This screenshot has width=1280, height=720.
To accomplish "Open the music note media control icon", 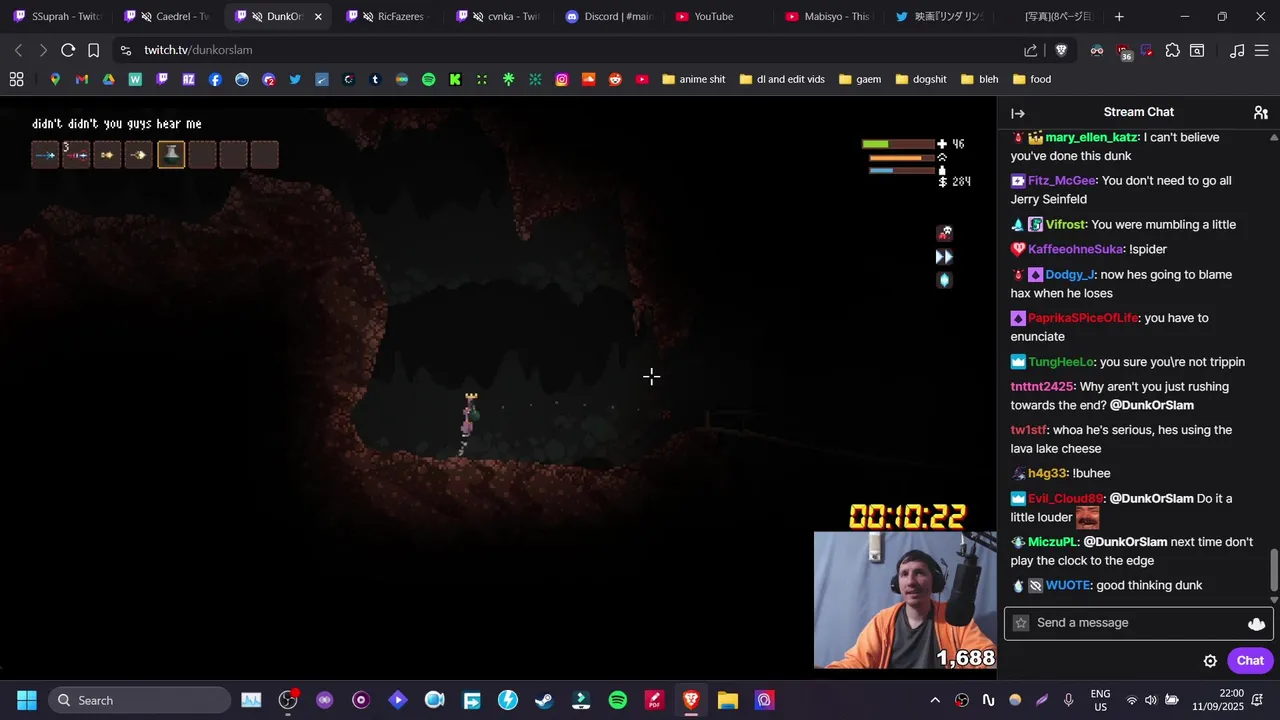I will tap(1237, 50).
